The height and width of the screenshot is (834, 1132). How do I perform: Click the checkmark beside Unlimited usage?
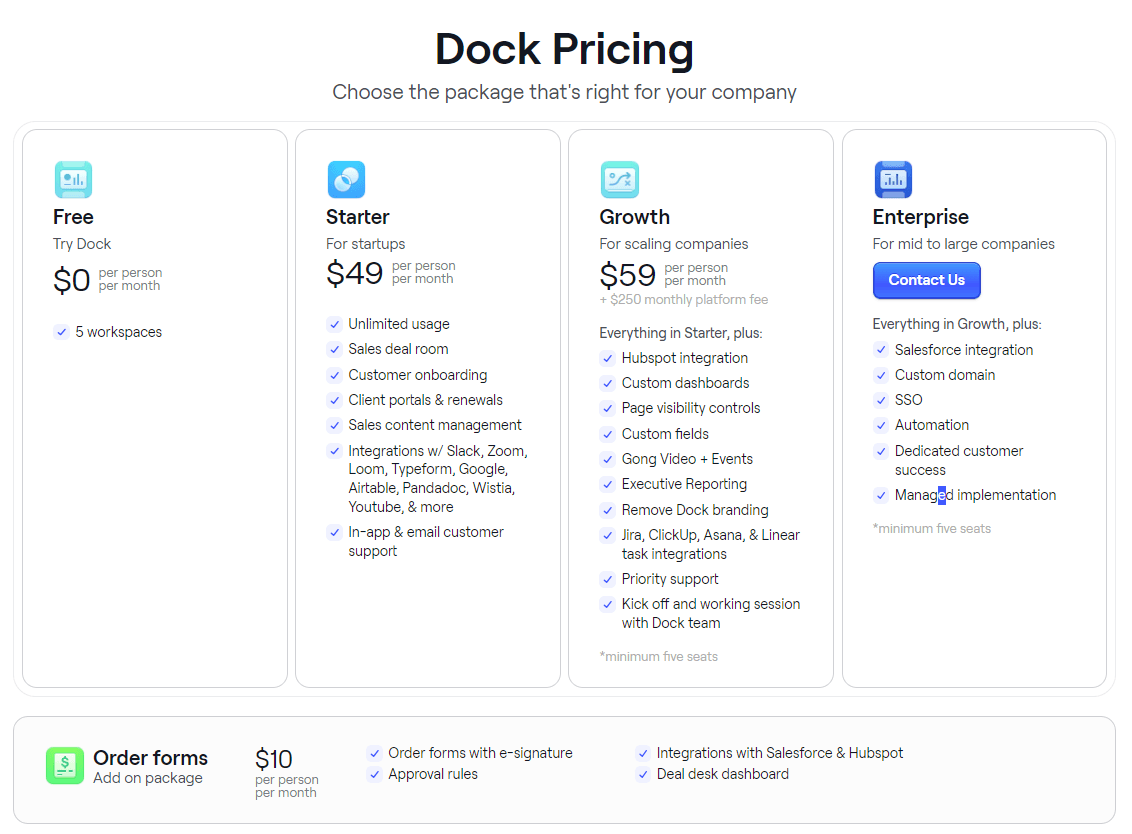tap(334, 324)
